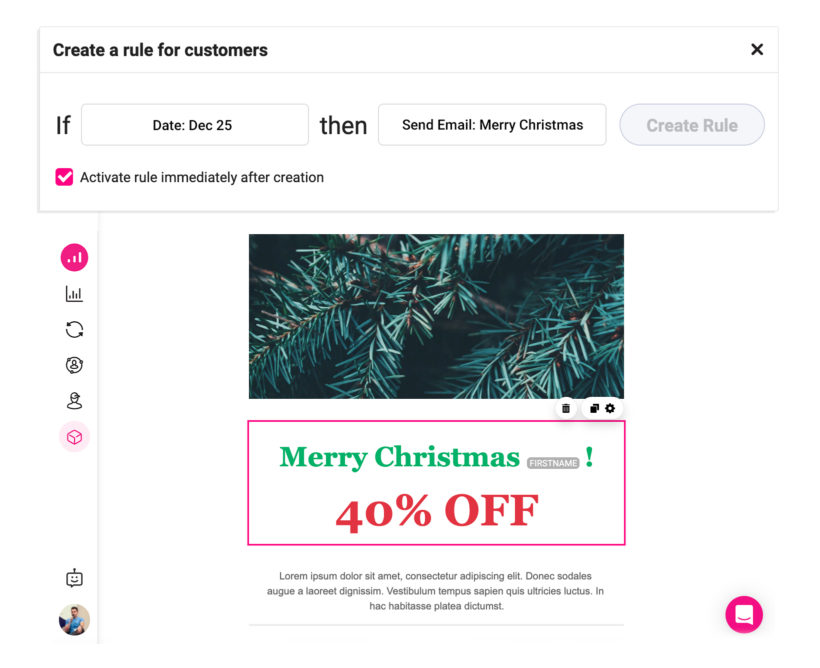
Task: Click the person with cap icon
Action: 74,401
